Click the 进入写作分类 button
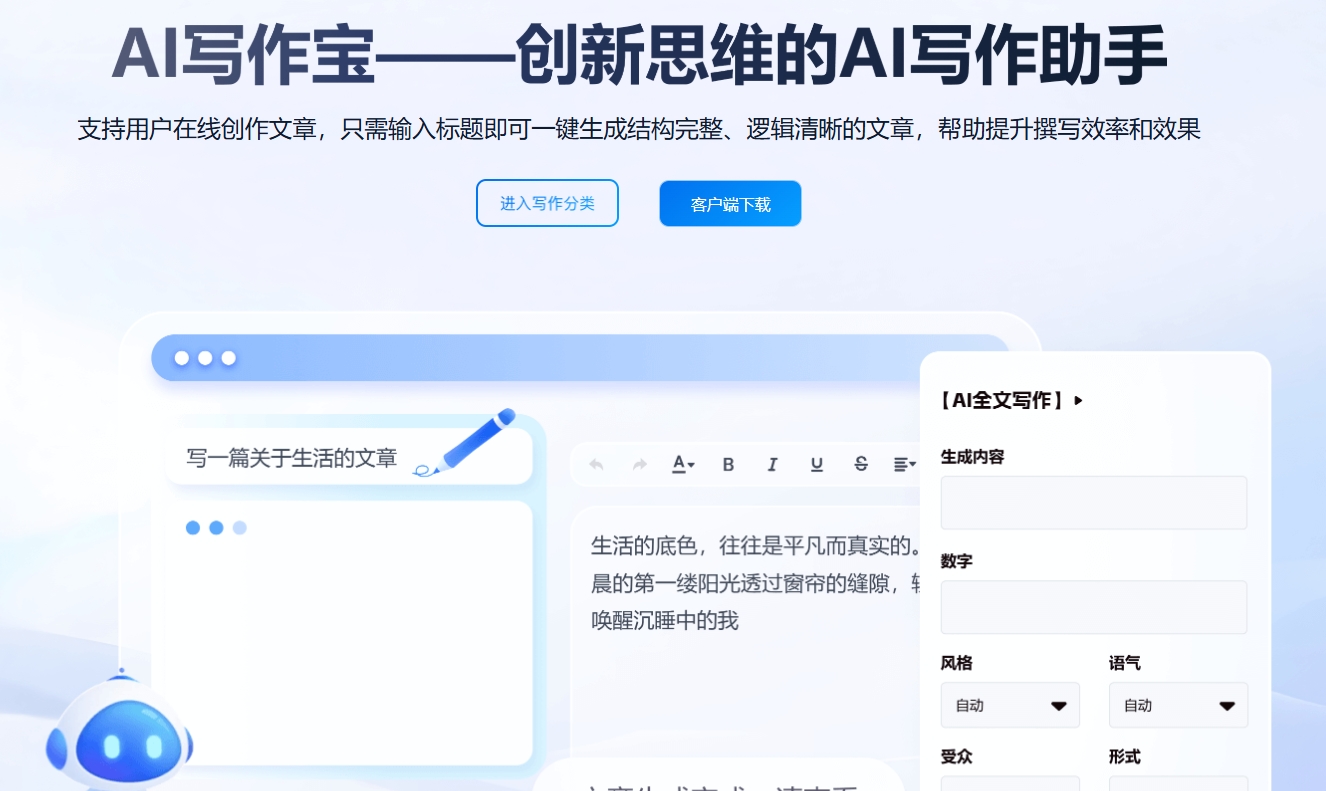The height and width of the screenshot is (791, 1326). point(547,203)
